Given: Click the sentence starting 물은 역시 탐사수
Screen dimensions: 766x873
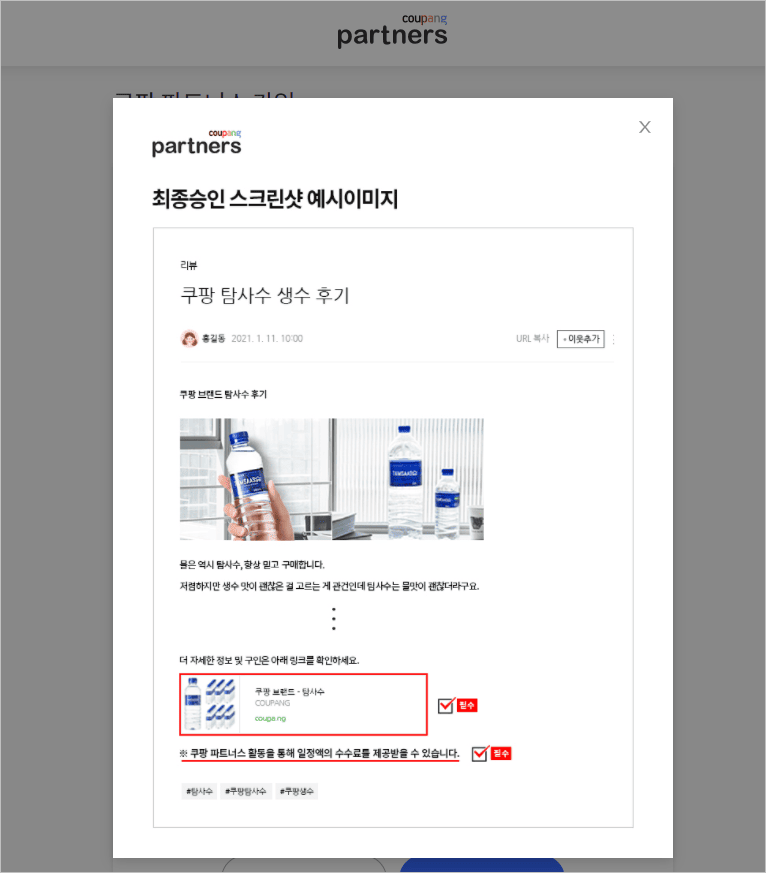Looking at the screenshot, I should [252, 565].
